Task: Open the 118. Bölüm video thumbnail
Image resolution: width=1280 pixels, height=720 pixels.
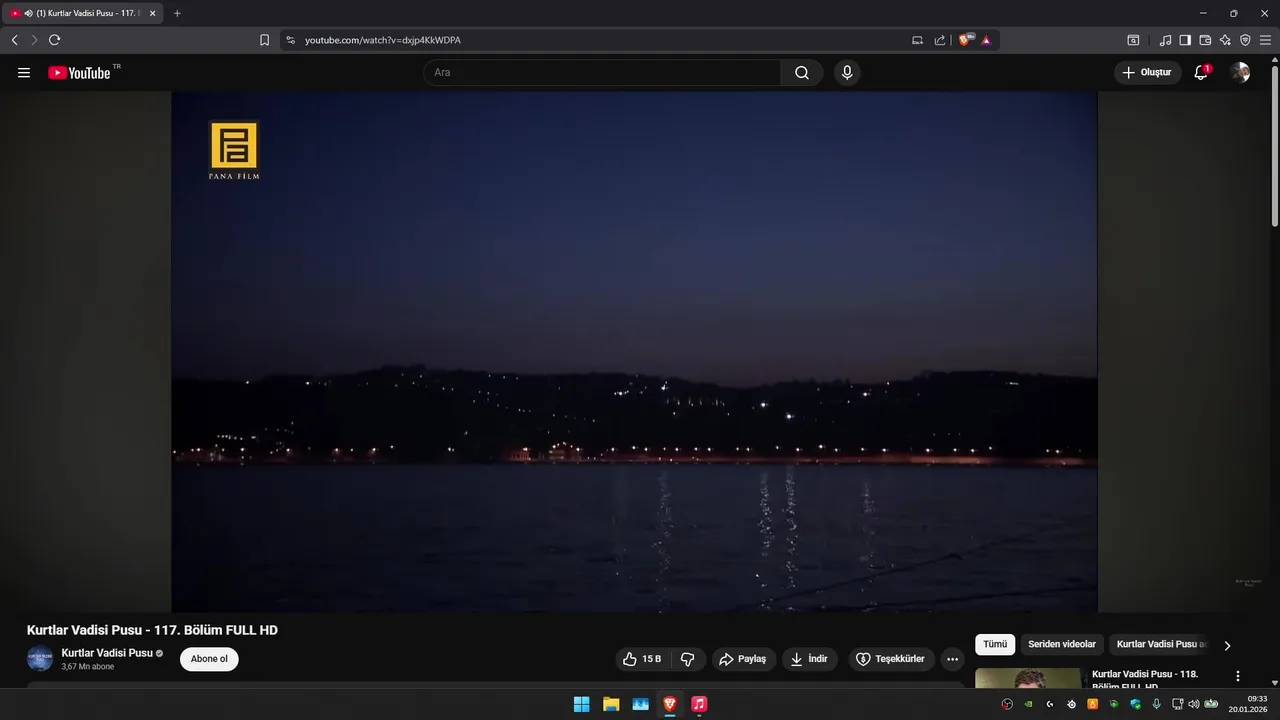Action: click(x=1028, y=678)
